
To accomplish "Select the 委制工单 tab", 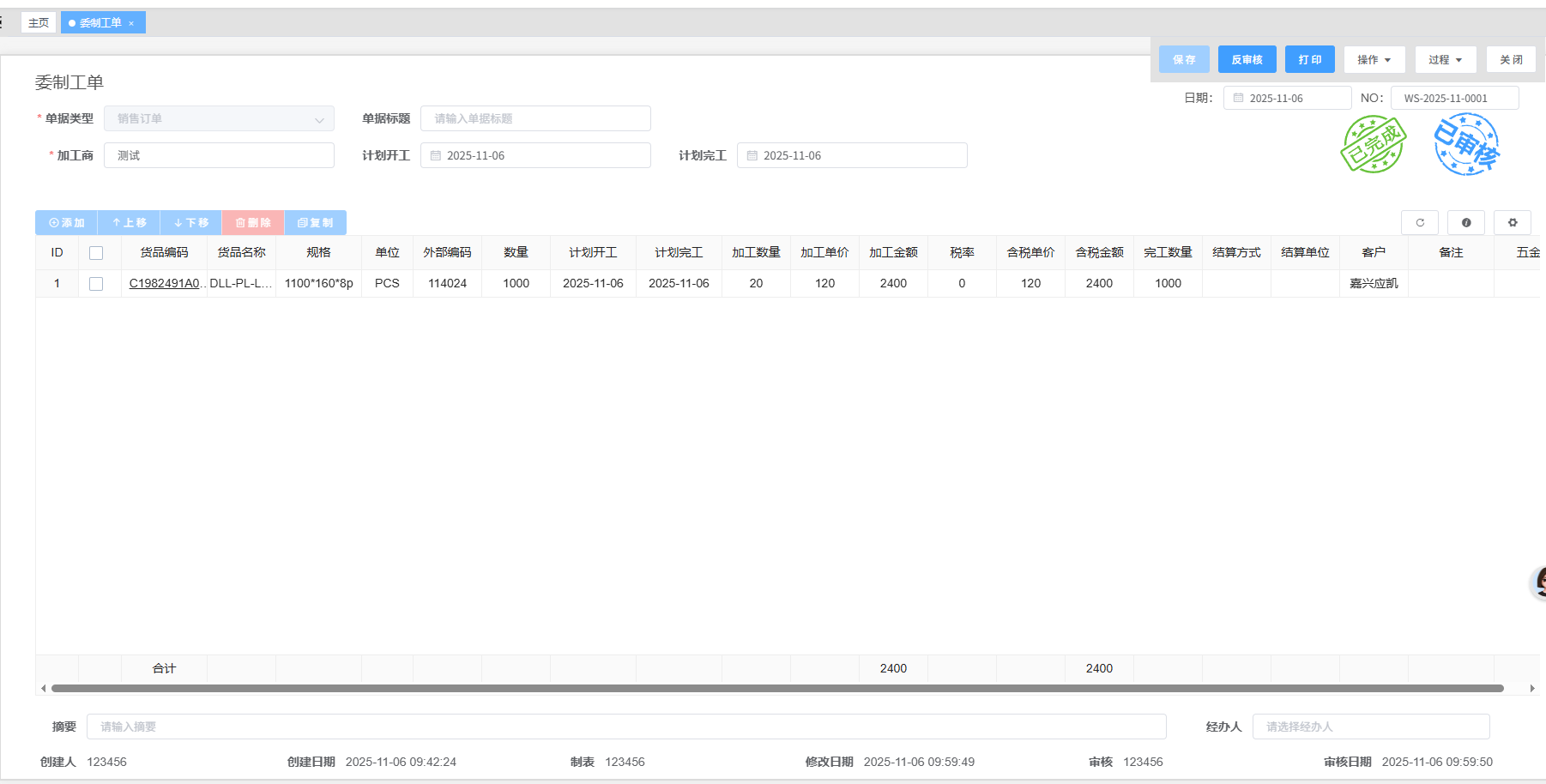I will click(100, 23).
